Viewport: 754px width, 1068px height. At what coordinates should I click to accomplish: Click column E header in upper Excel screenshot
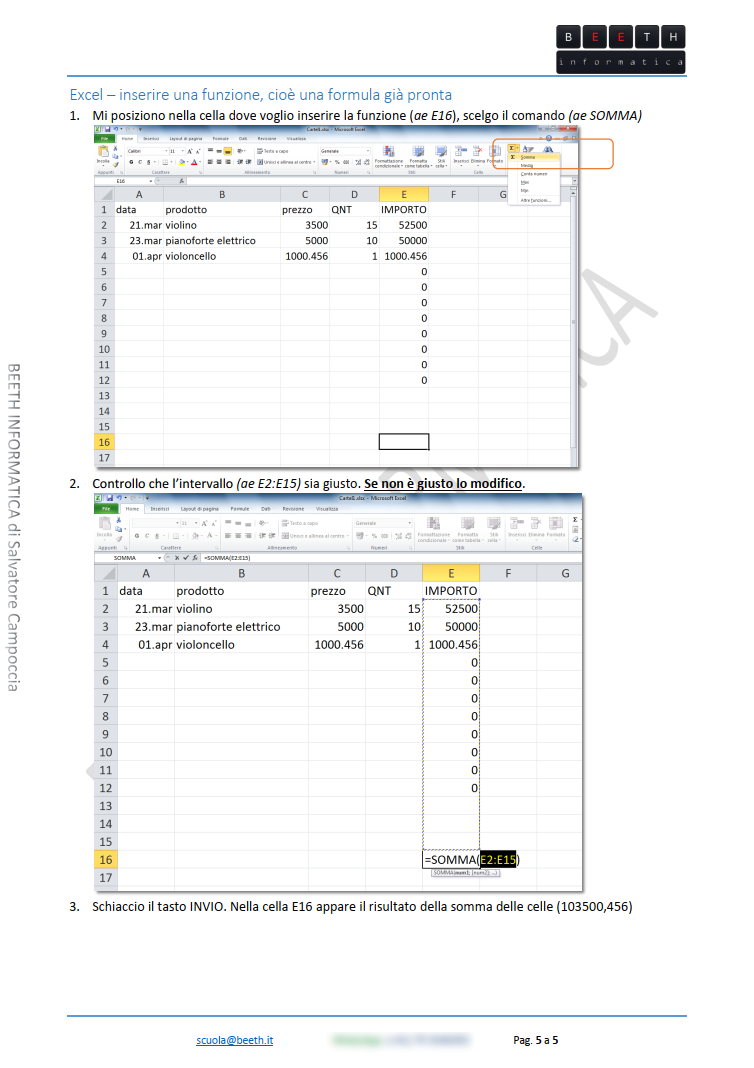pos(404,194)
